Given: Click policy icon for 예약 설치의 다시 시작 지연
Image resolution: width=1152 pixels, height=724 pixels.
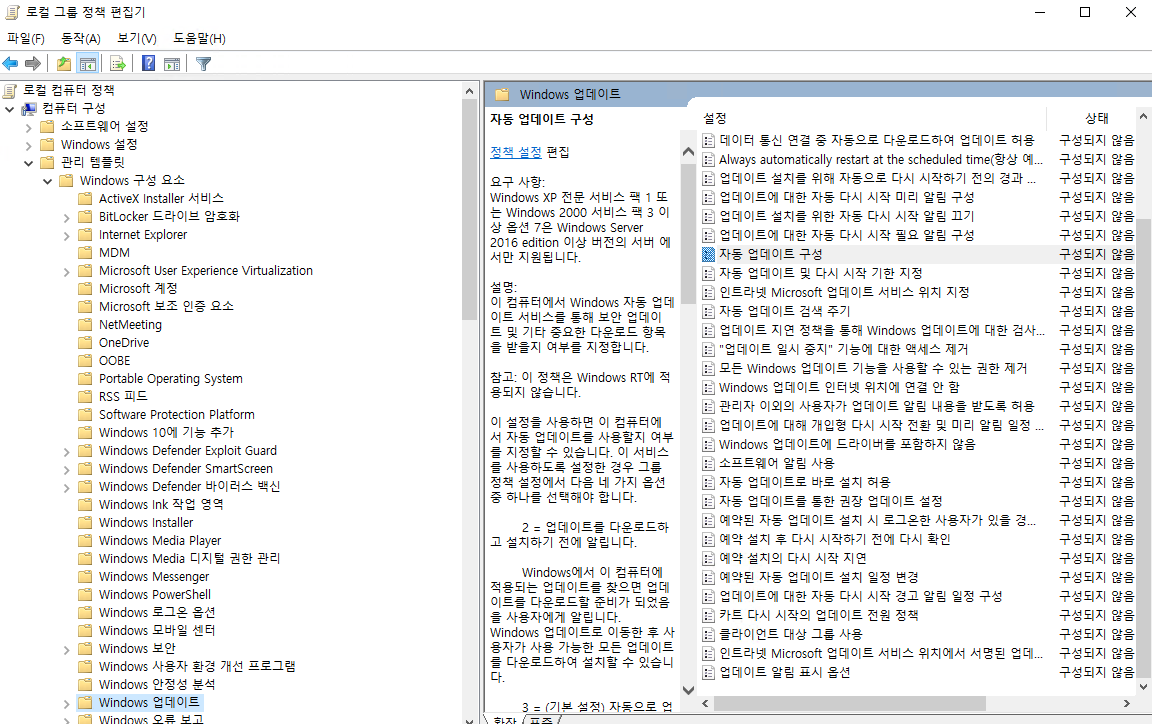Looking at the screenshot, I should [708, 559].
